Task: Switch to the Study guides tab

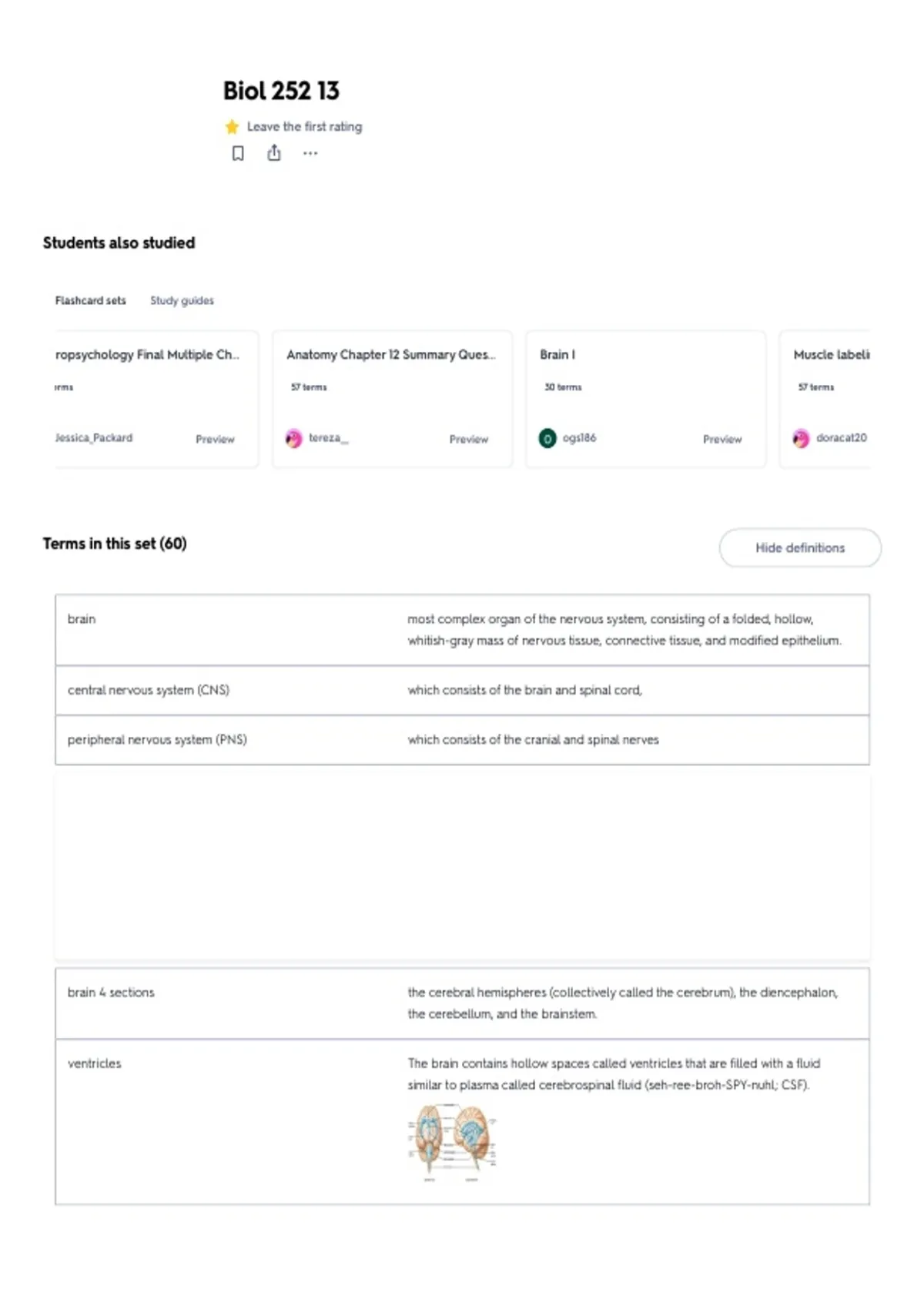Action: coord(182,300)
